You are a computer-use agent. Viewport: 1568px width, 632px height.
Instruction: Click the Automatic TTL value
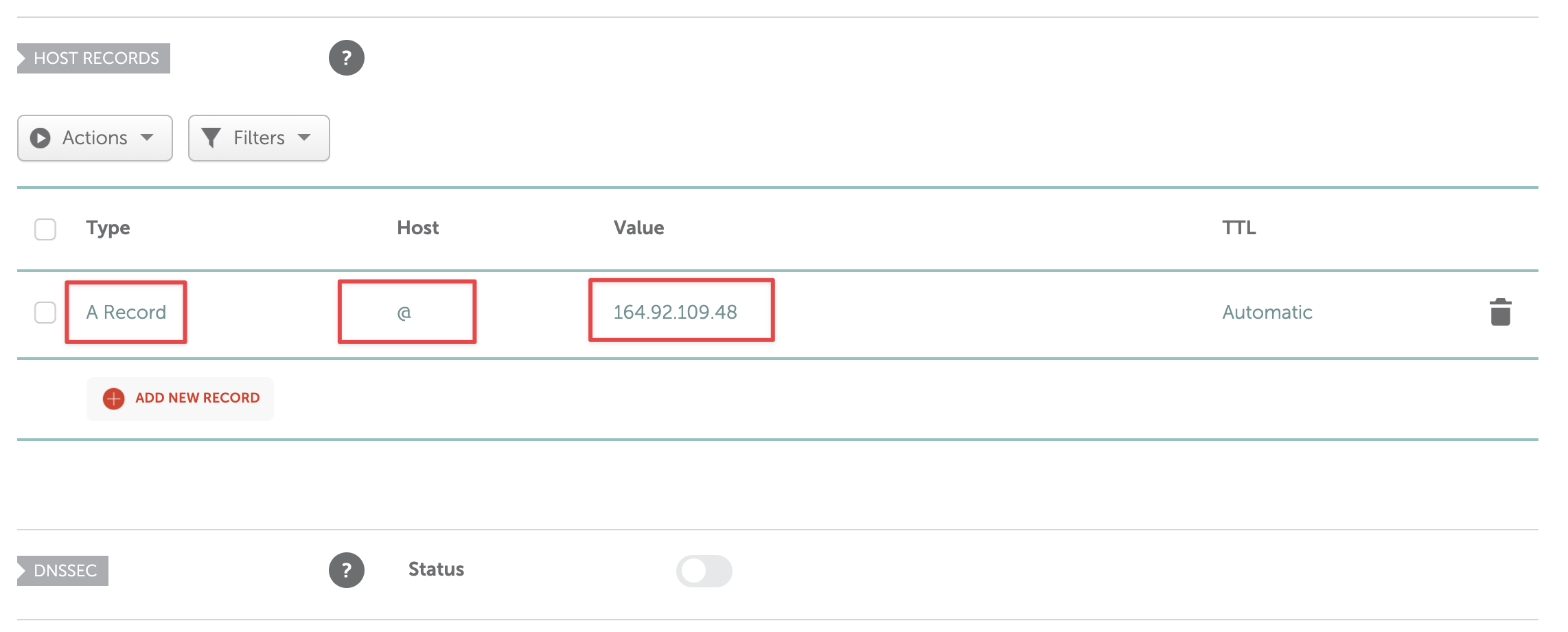[x=1267, y=313]
